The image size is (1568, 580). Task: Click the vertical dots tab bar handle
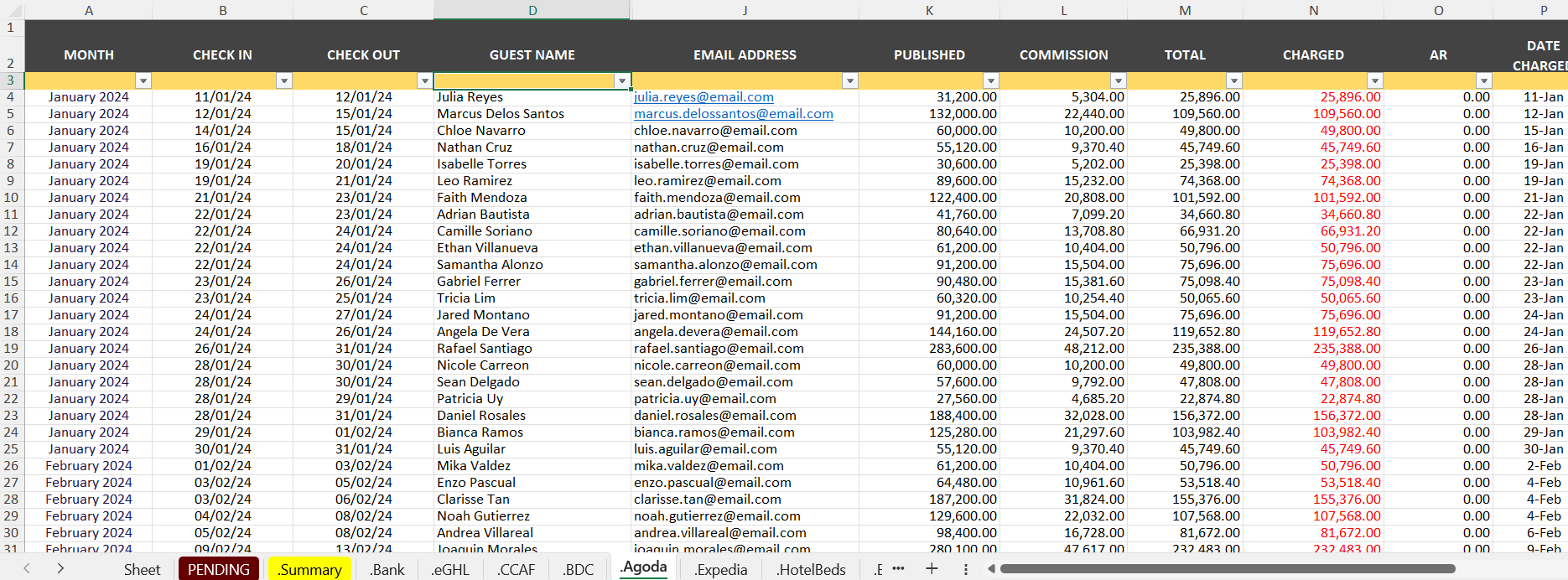click(x=966, y=569)
